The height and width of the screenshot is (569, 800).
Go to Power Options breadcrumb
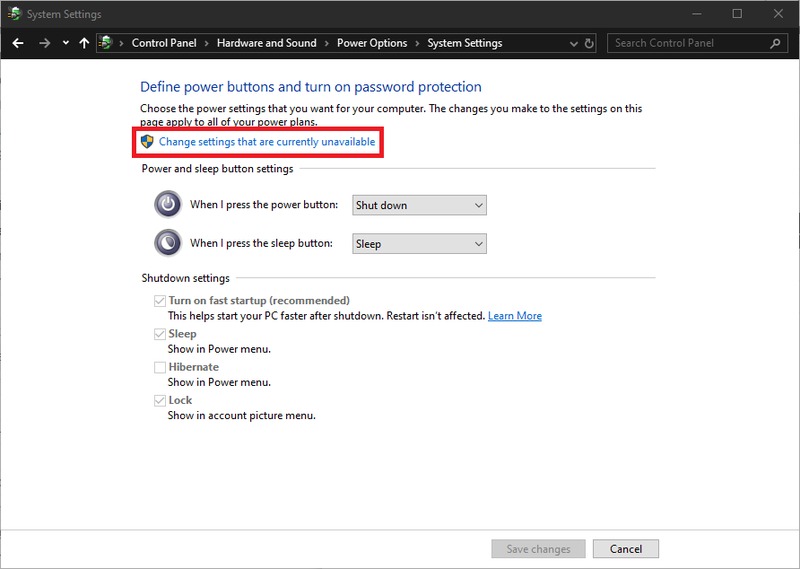pyautogui.click(x=372, y=43)
